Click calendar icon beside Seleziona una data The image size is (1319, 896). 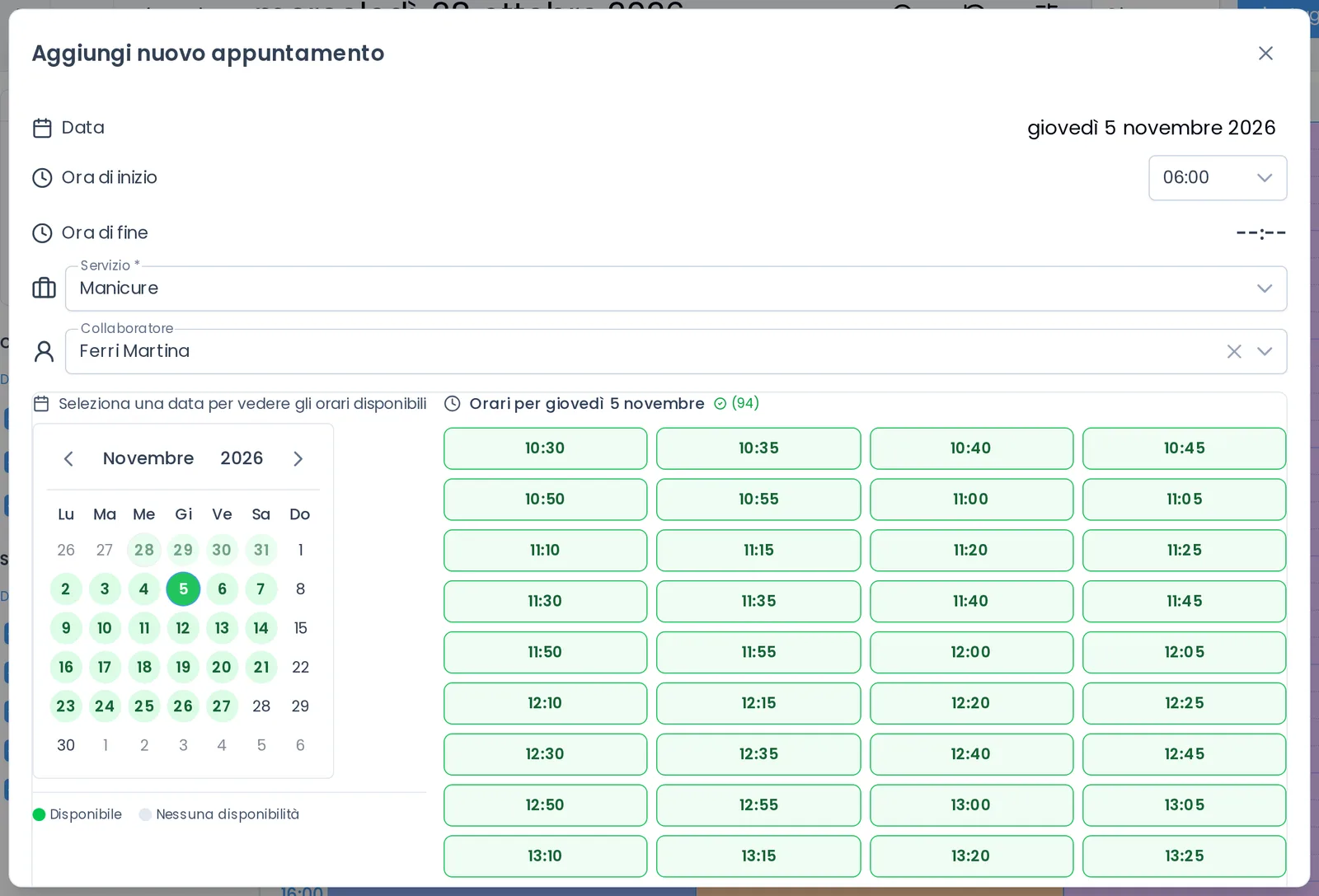pyautogui.click(x=41, y=404)
